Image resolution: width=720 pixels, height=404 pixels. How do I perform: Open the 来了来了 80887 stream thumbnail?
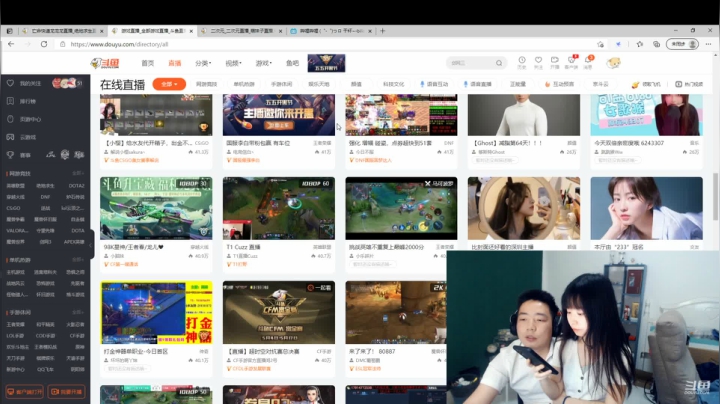(x=396, y=313)
